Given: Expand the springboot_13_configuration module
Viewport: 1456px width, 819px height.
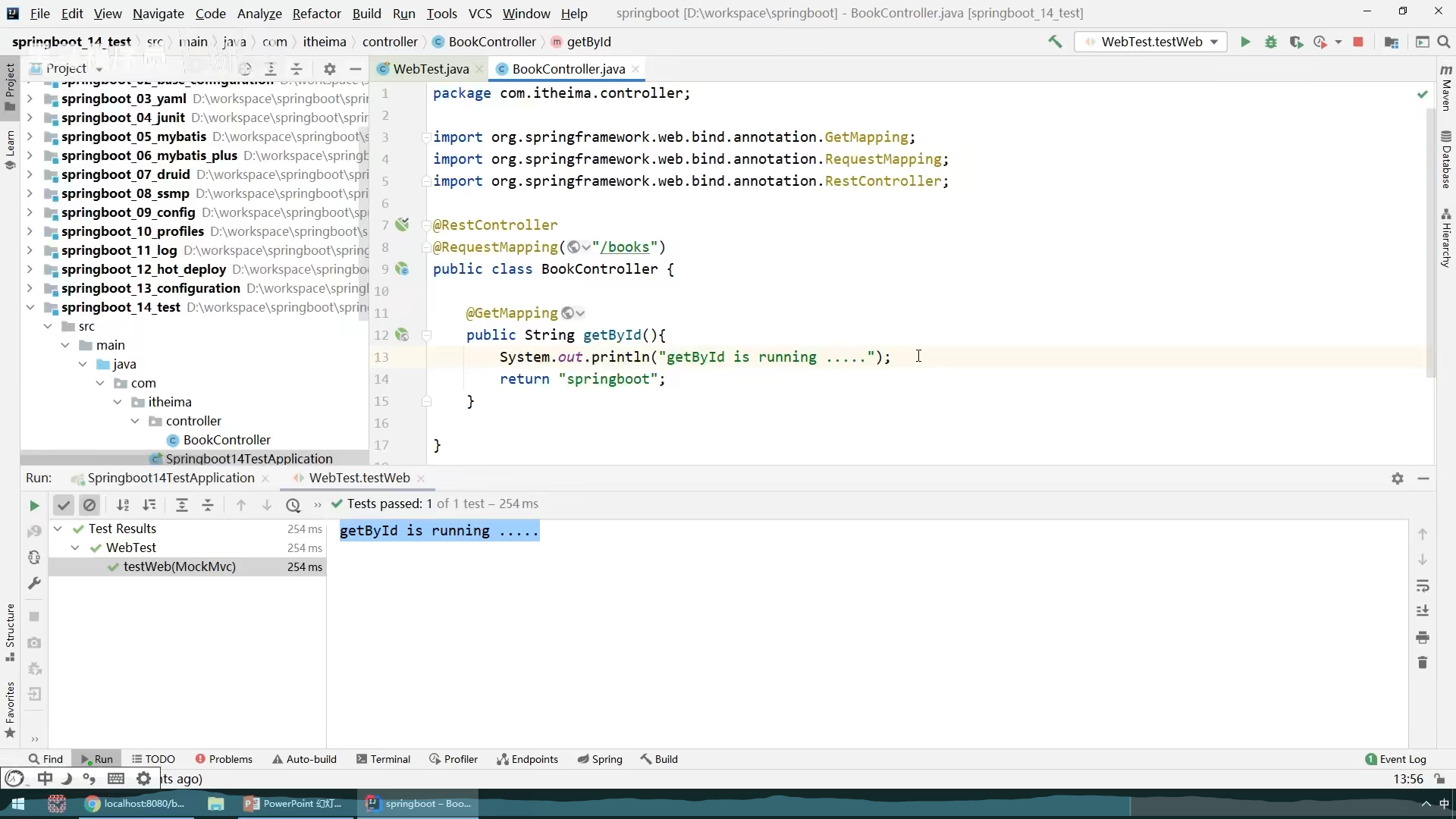Looking at the screenshot, I should (x=30, y=288).
